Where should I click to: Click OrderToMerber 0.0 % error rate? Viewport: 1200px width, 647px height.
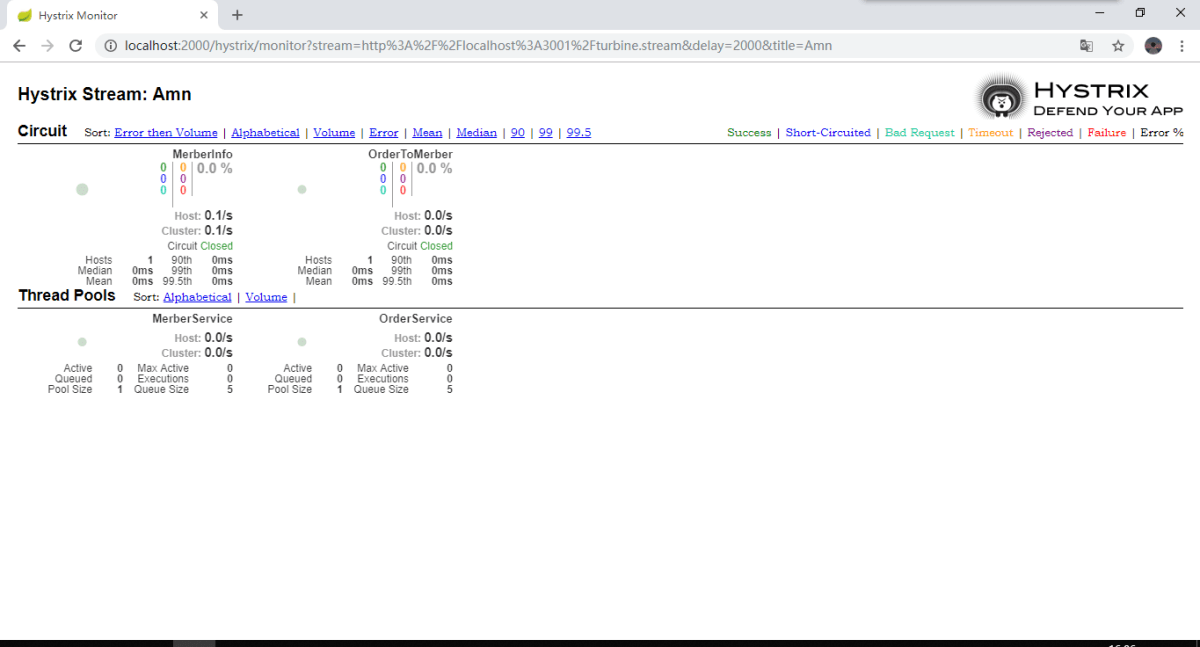(x=435, y=169)
